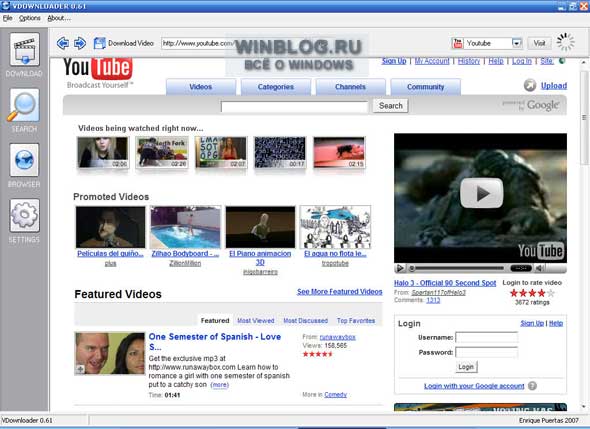Select the Most Viewed tab
590x429 pixels.
pyautogui.click(x=255, y=321)
